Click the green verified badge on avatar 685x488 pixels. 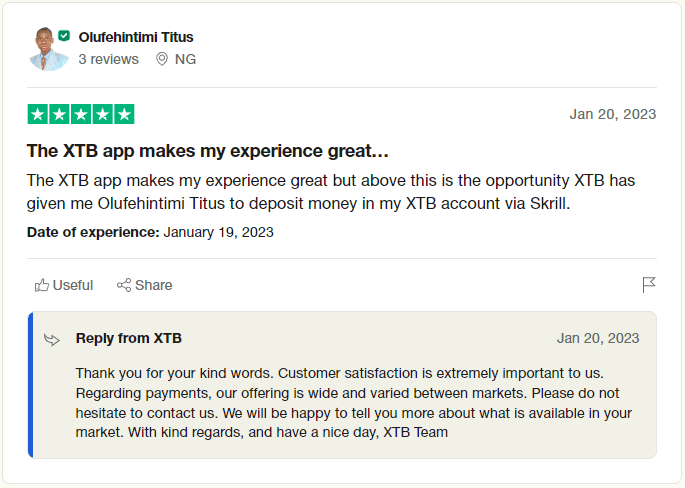point(64,35)
